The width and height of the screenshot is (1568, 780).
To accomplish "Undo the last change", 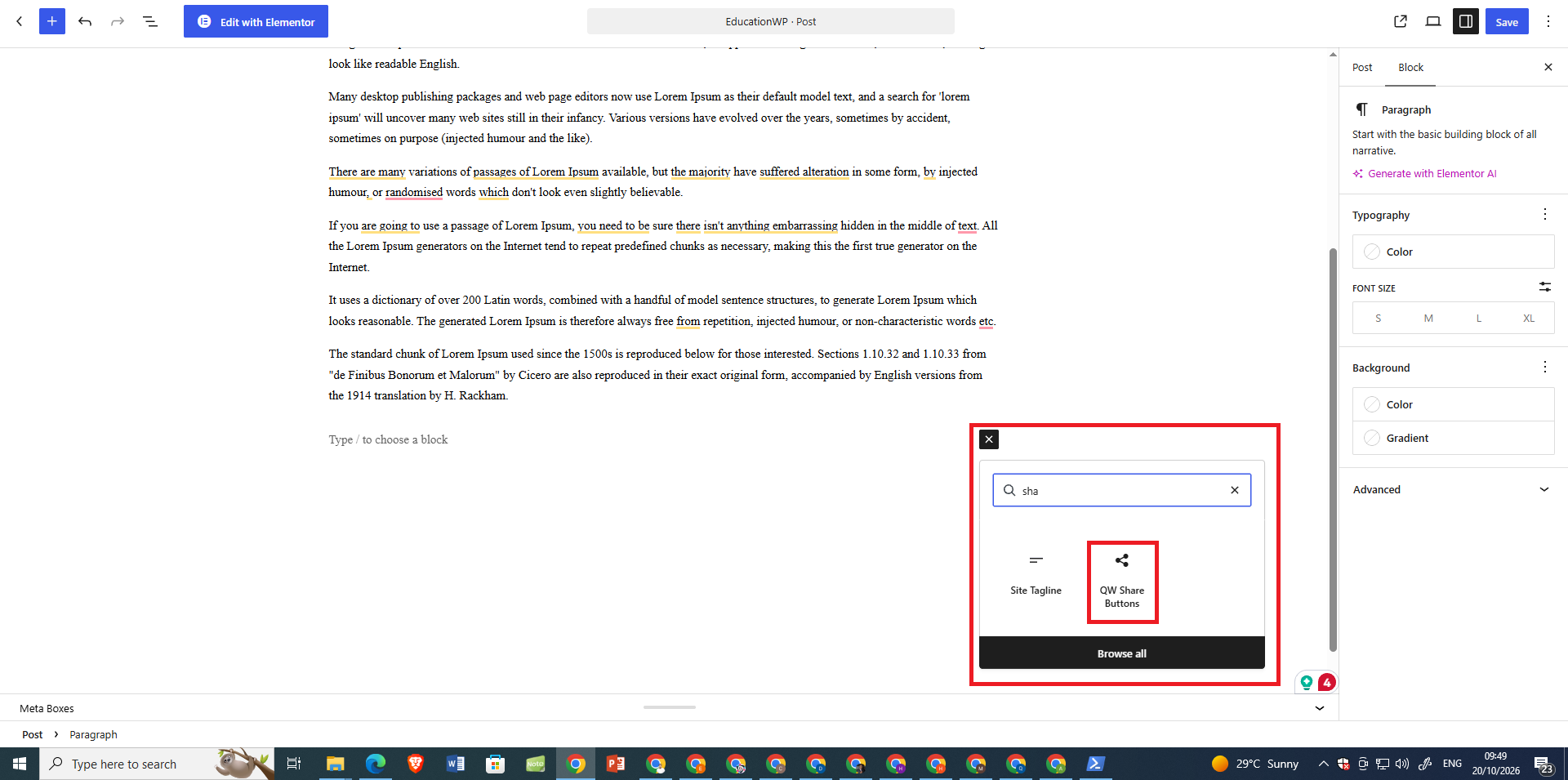I will point(85,21).
